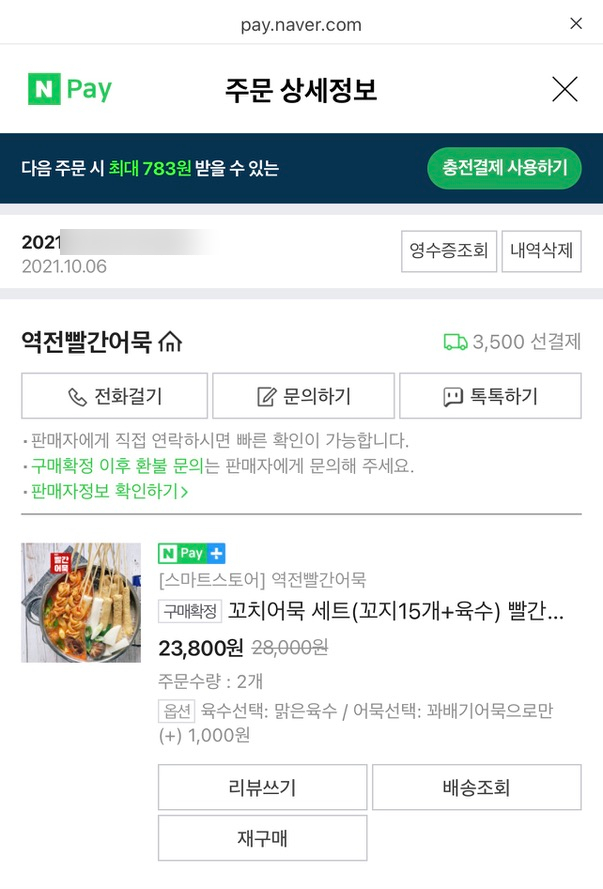603x889 pixels.
Task: Tap the pencil icon in 문의하기
Action: 266,396
